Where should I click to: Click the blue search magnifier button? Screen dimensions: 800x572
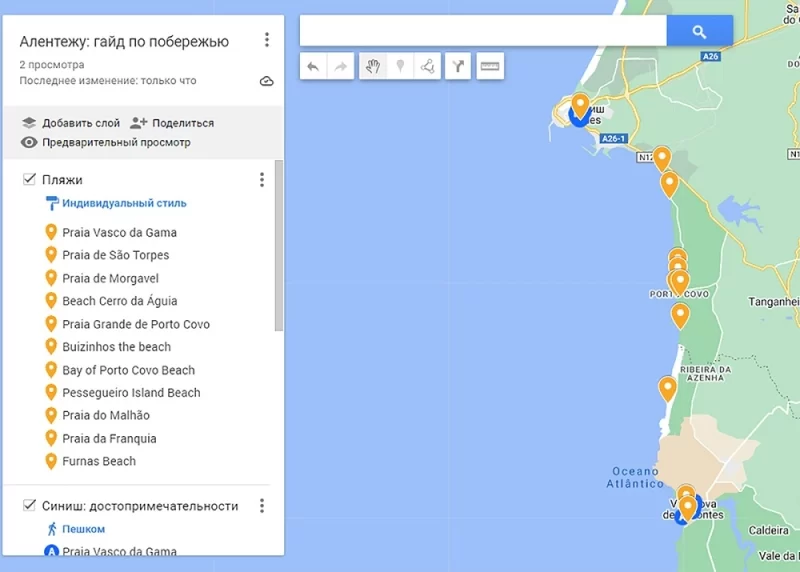[x=699, y=32]
